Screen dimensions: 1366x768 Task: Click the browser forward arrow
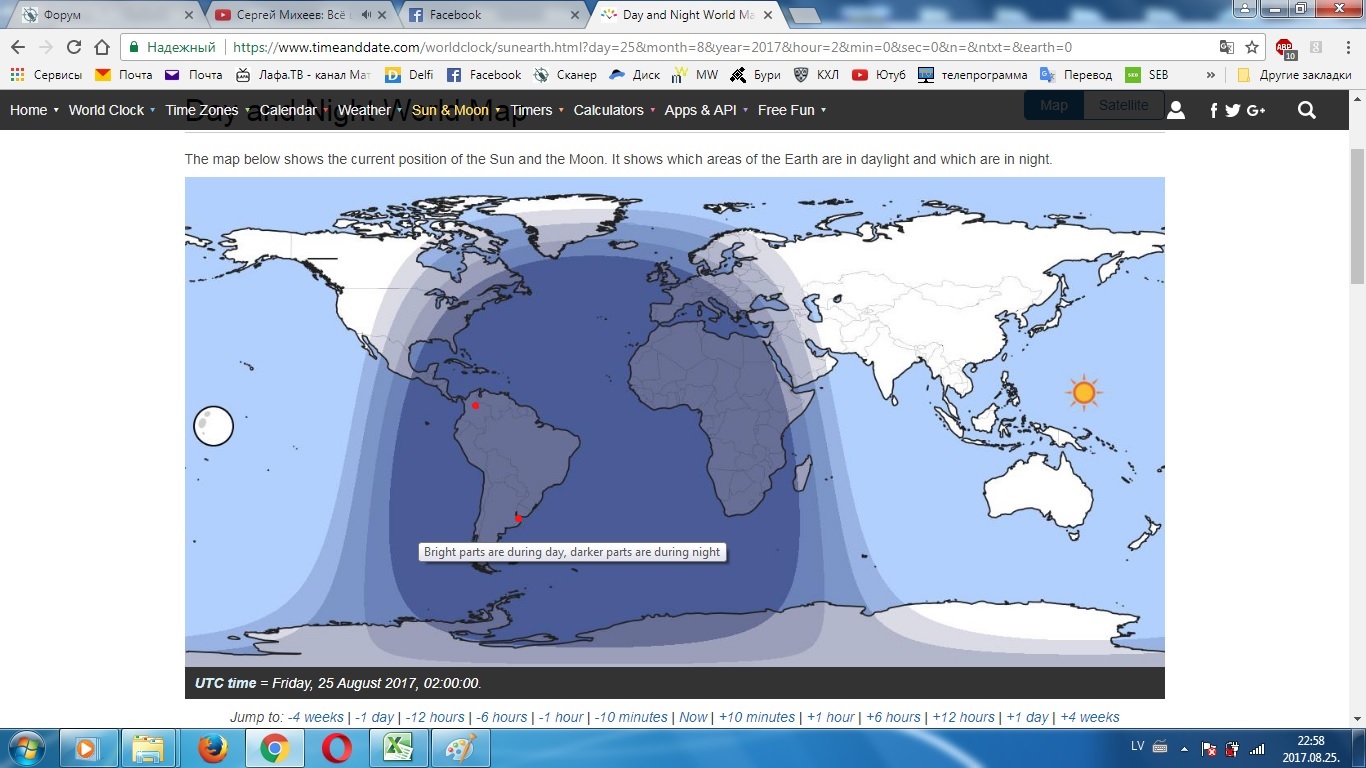(46, 47)
